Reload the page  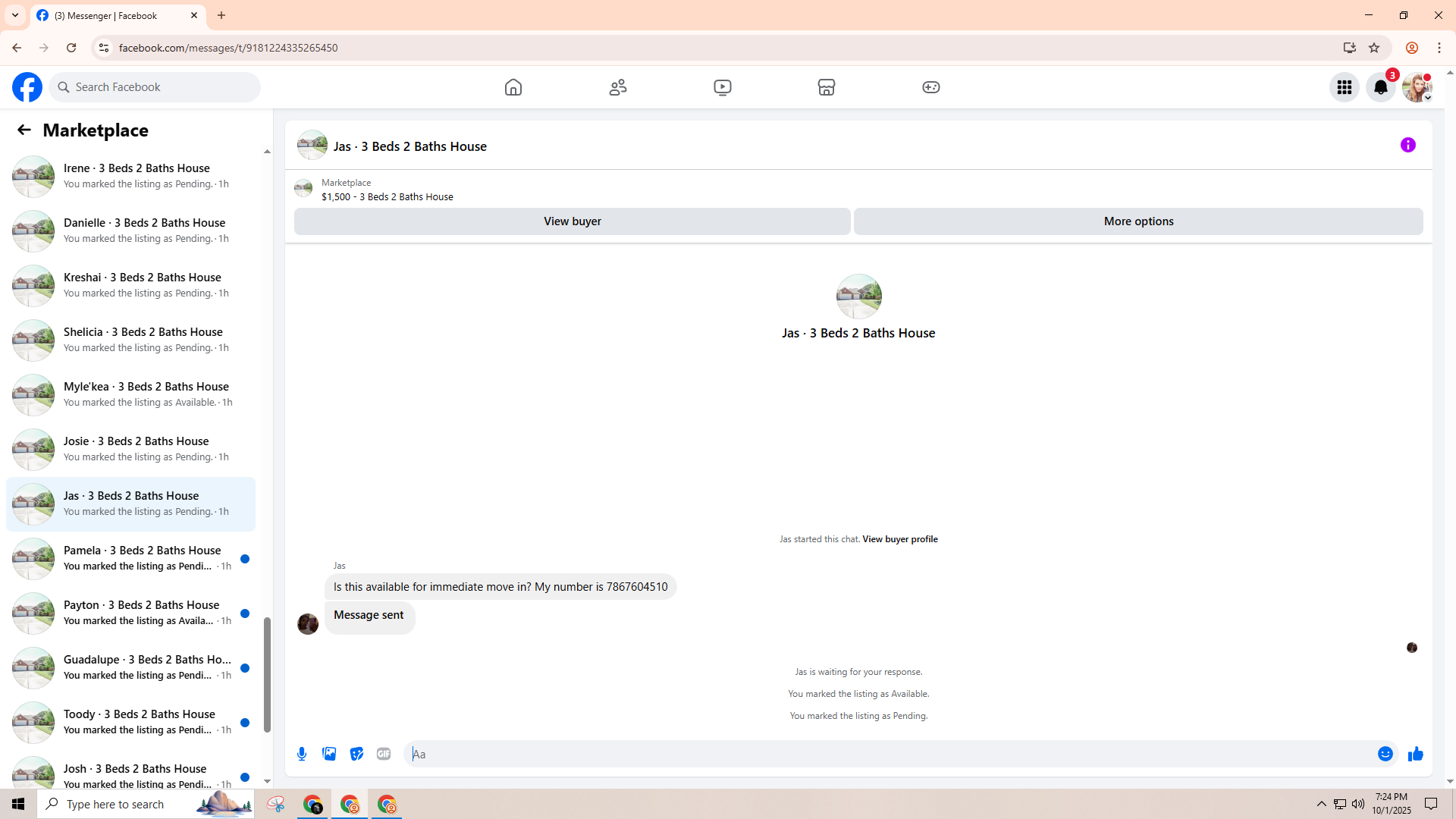[x=71, y=48]
